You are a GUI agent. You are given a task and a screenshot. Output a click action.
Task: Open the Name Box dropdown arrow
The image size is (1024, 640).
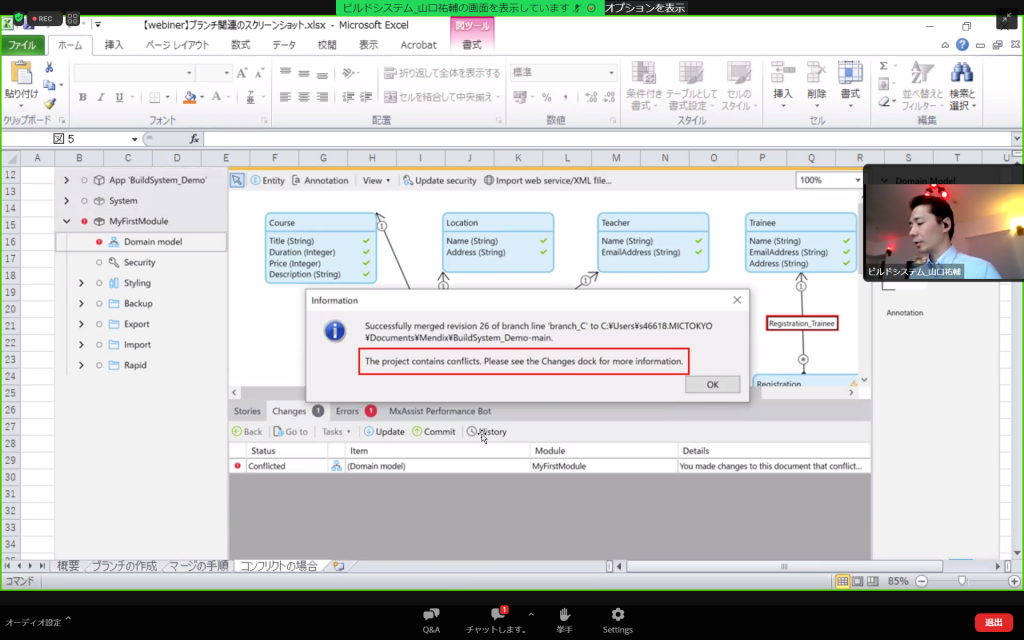[x=135, y=139]
